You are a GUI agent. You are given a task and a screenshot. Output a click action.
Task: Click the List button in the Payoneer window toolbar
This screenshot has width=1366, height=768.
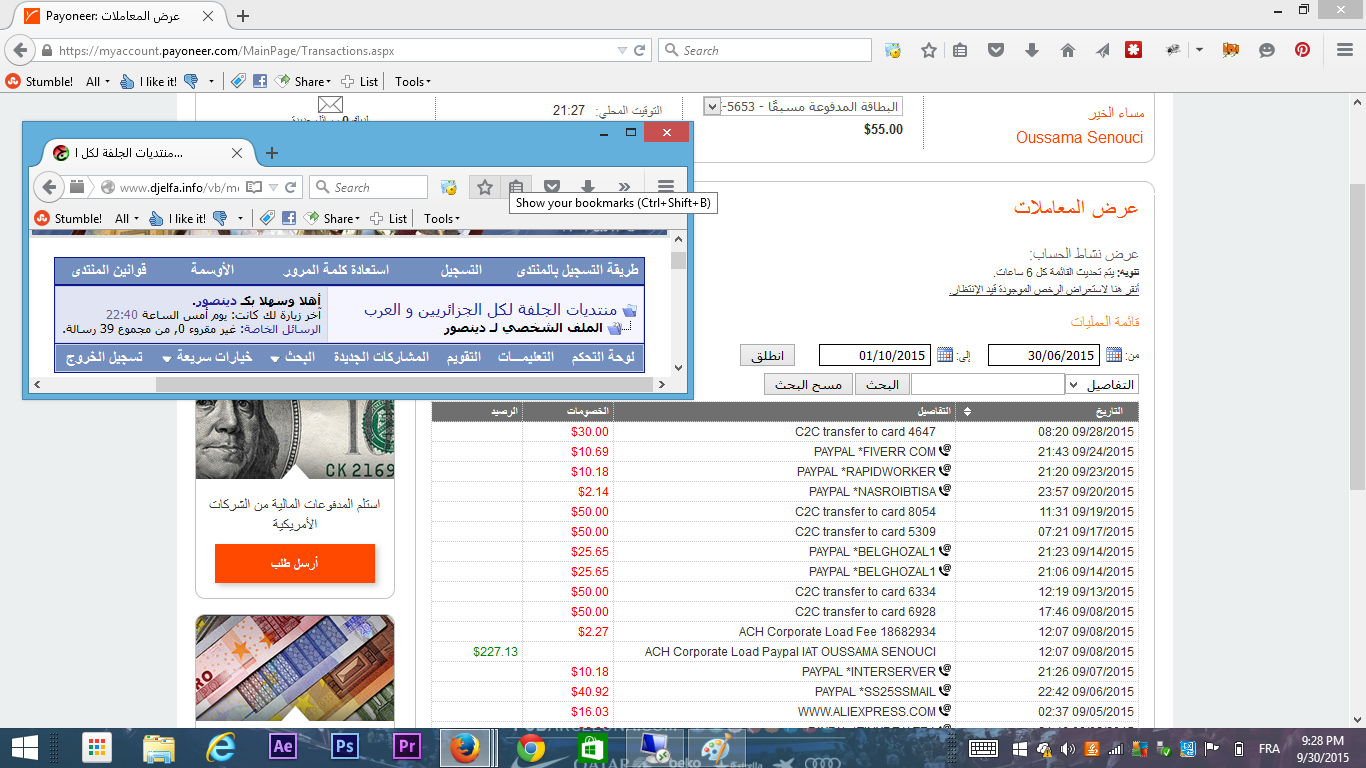click(x=360, y=82)
